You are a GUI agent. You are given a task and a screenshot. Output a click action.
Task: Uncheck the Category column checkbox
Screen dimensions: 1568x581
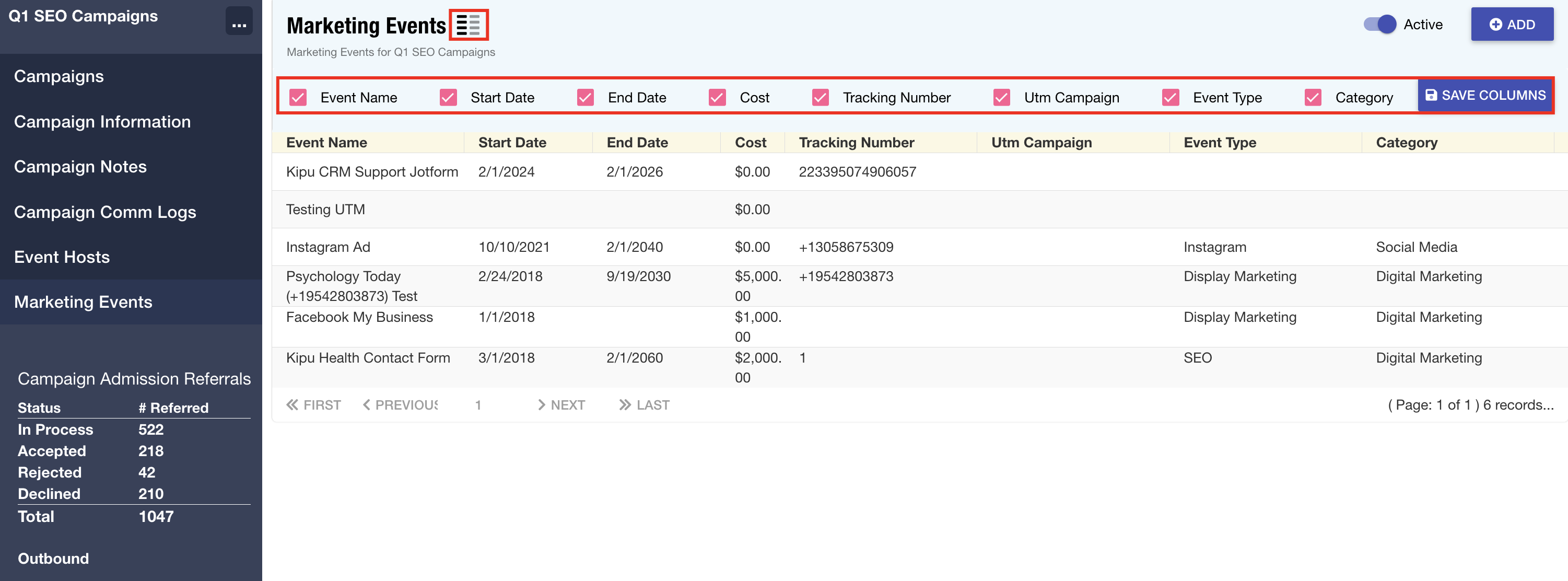[x=1313, y=97]
